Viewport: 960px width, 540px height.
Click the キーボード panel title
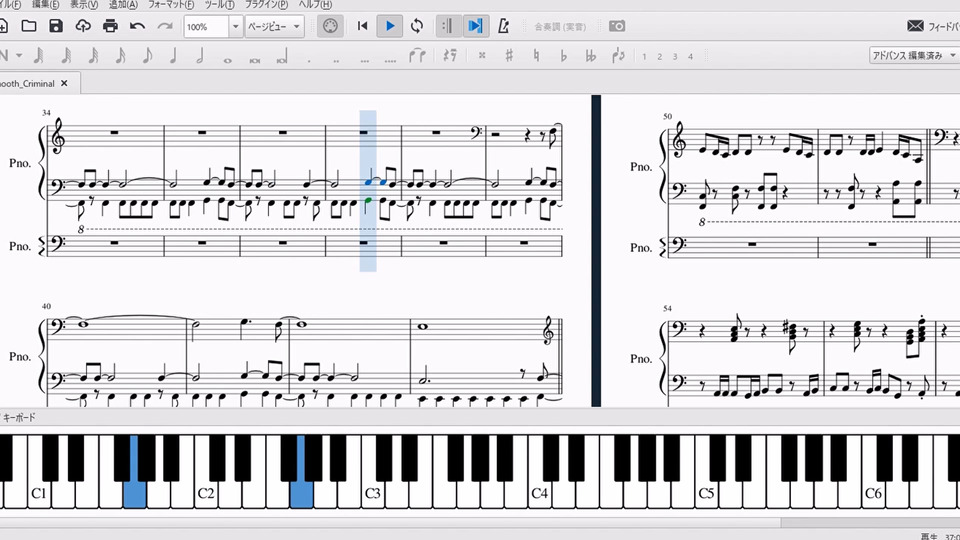click(x=19, y=418)
